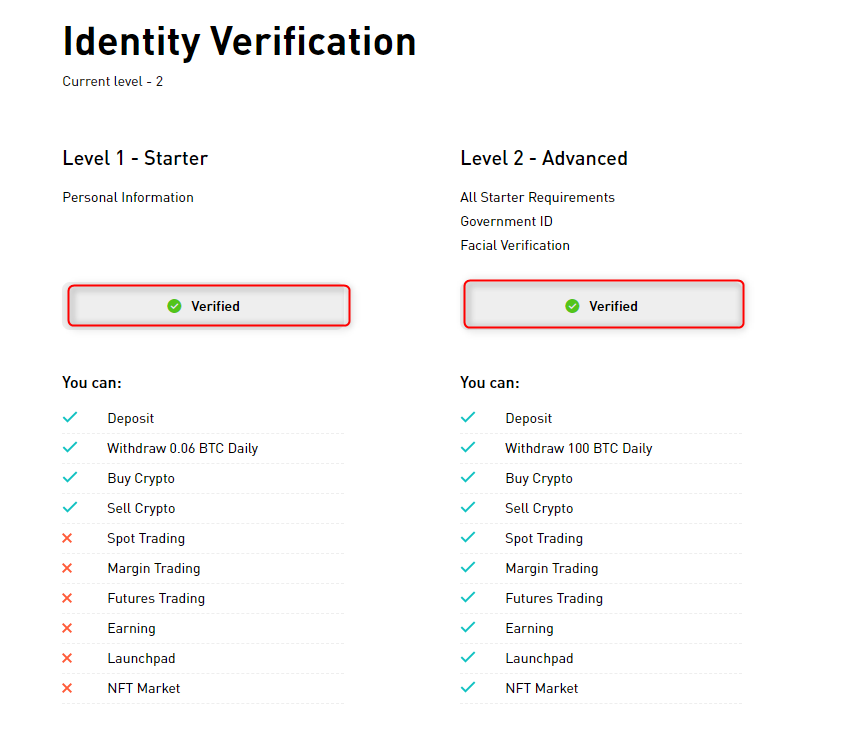Click checkmark beside Withdraw 0.06 BTC Daily
Screen dimensions: 863x743
click(69, 448)
